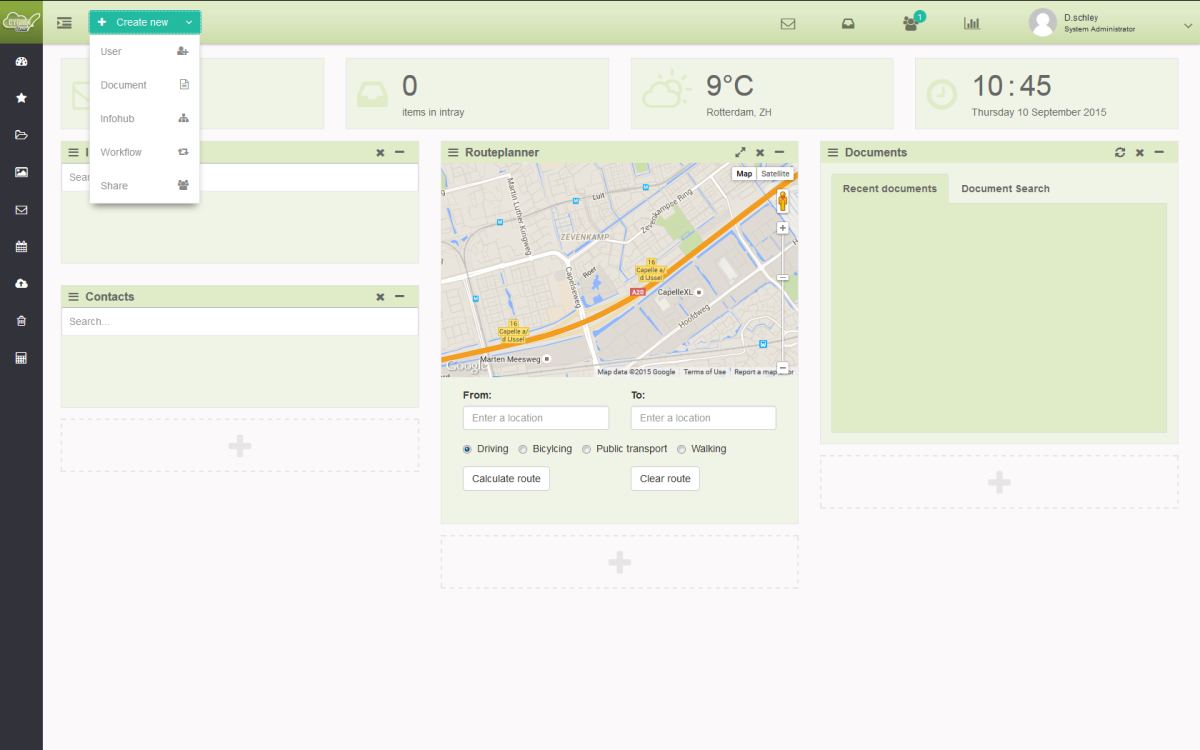
Task: Choose Public transport radio option
Action: (587, 449)
